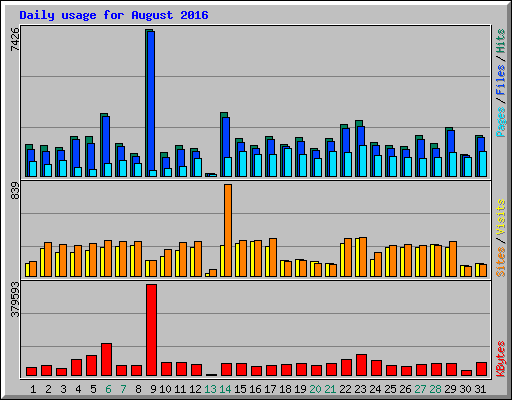Click the tallest orange bar on day 14

(x=228, y=230)
